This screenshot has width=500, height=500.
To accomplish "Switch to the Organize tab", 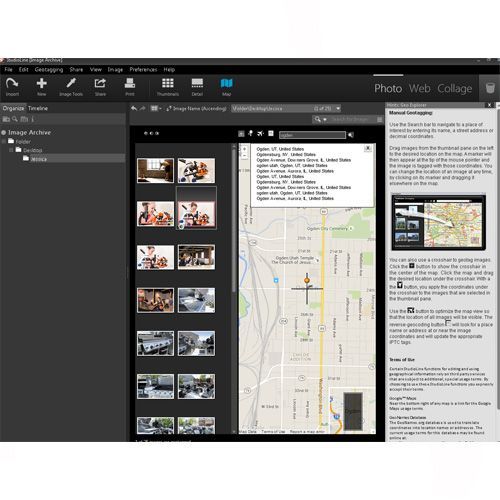I will (x=13, y=108).
